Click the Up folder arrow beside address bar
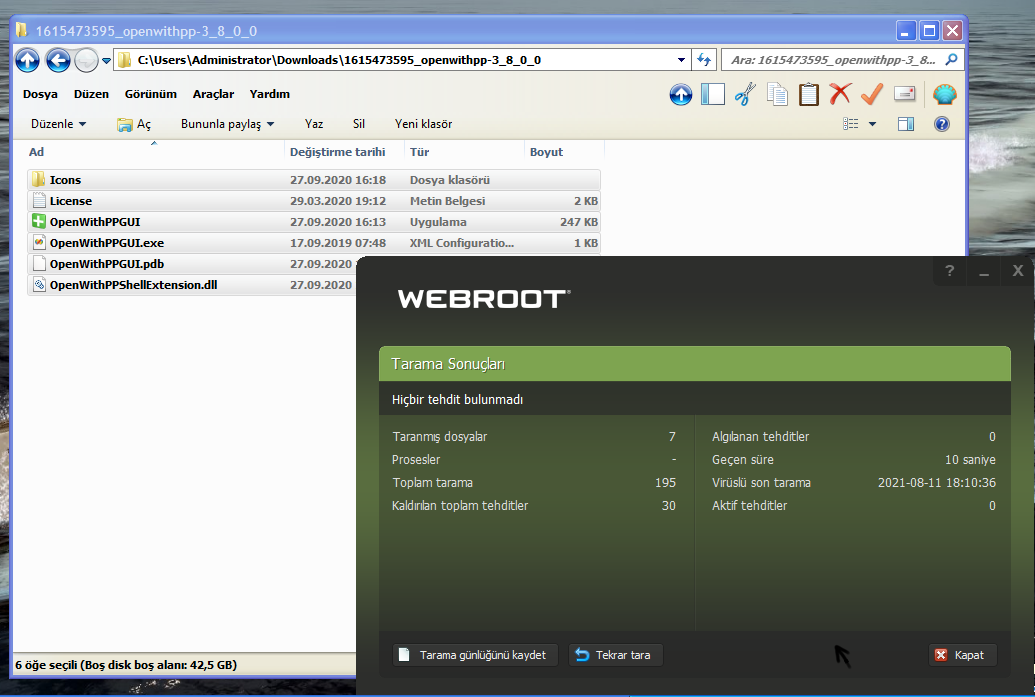 [27, 61]
